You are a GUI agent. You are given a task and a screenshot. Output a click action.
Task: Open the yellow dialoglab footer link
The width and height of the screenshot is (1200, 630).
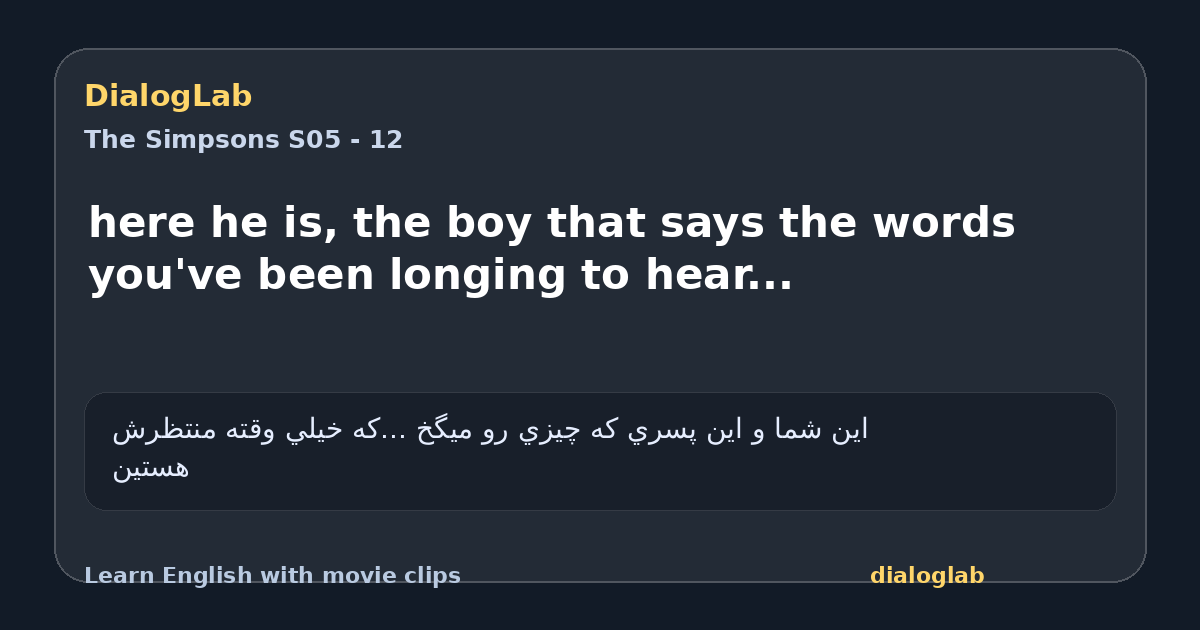coord(927,576)
